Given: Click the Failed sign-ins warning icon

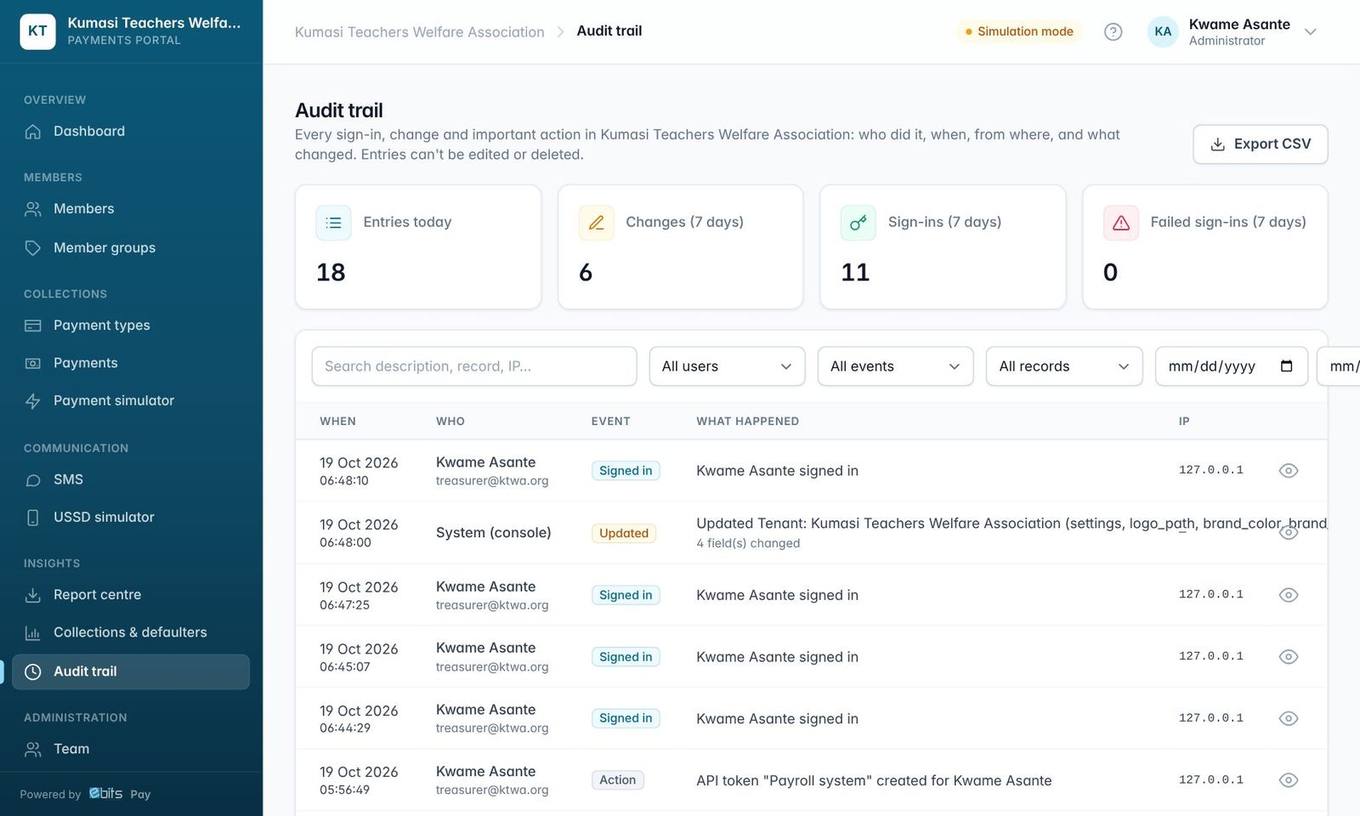Looking at the screenshot, I should click(x=1121, y=223).
